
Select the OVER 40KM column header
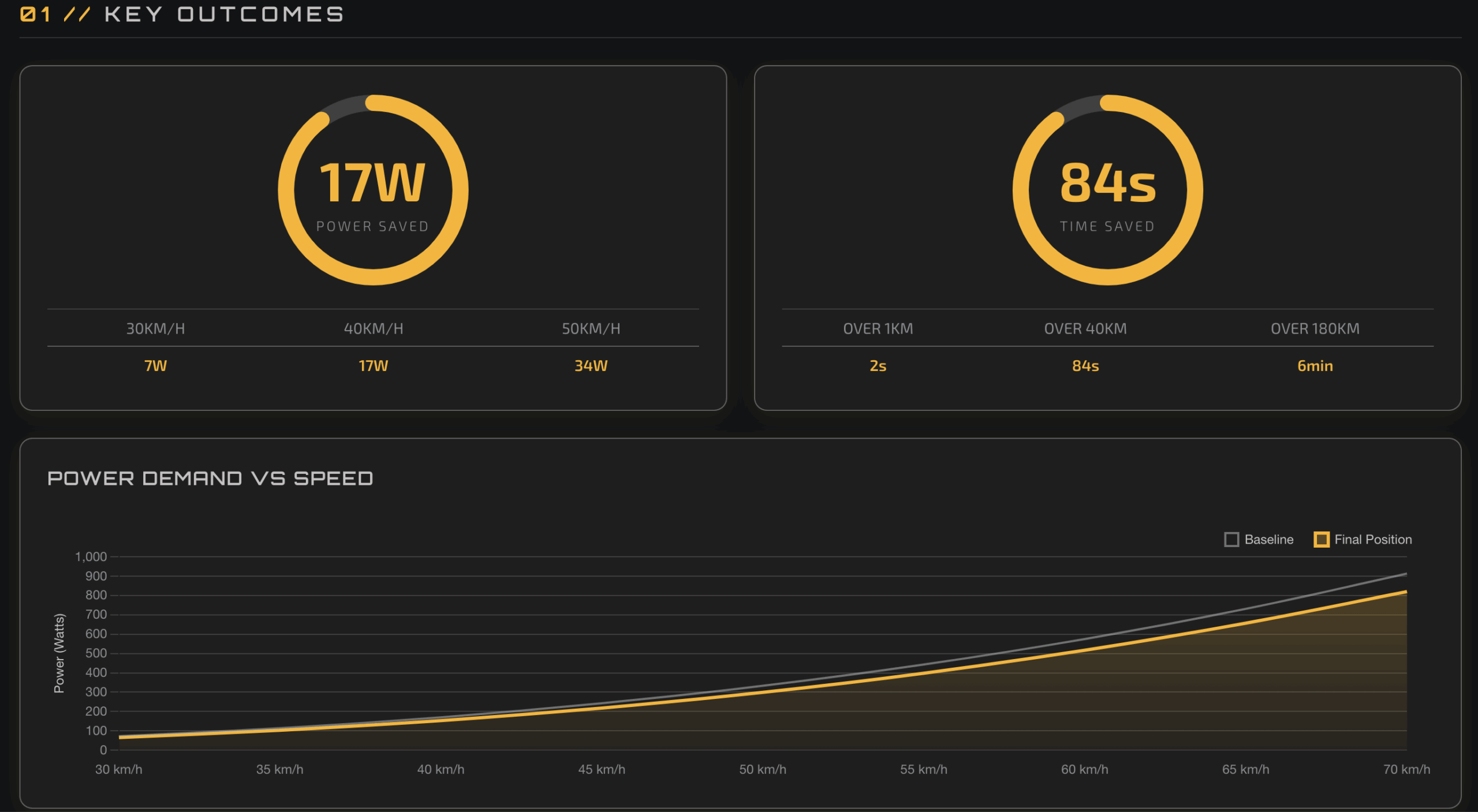pyautogui.click(x=1085, y=328)
